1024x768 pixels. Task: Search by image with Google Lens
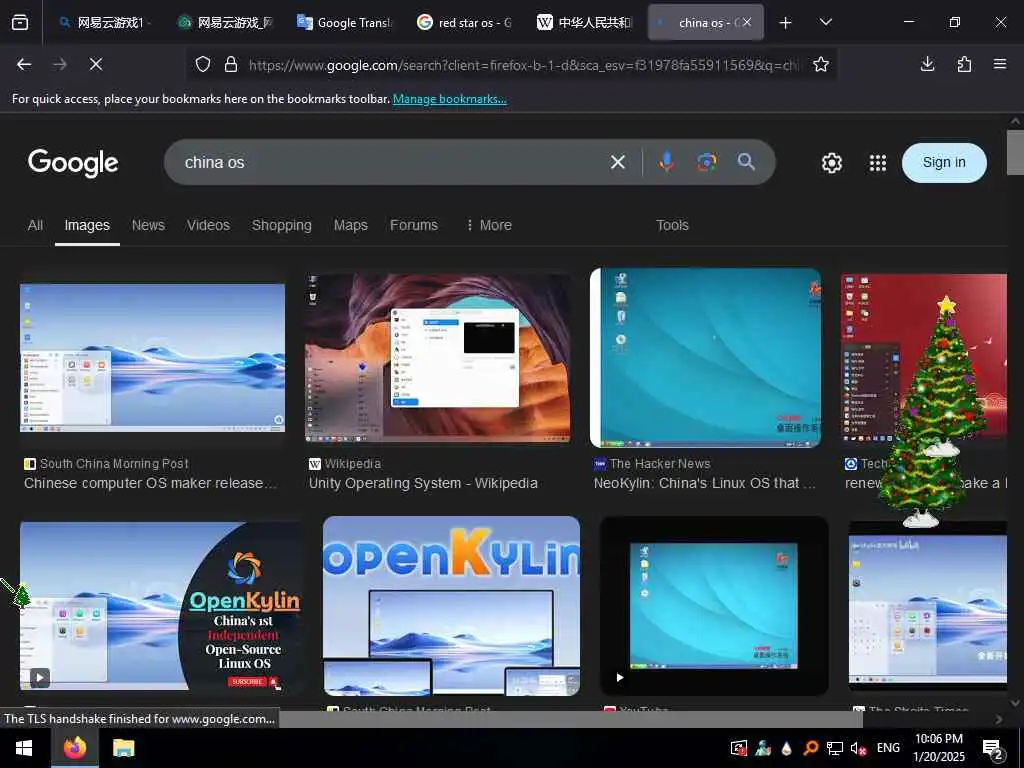click(707, 162)
